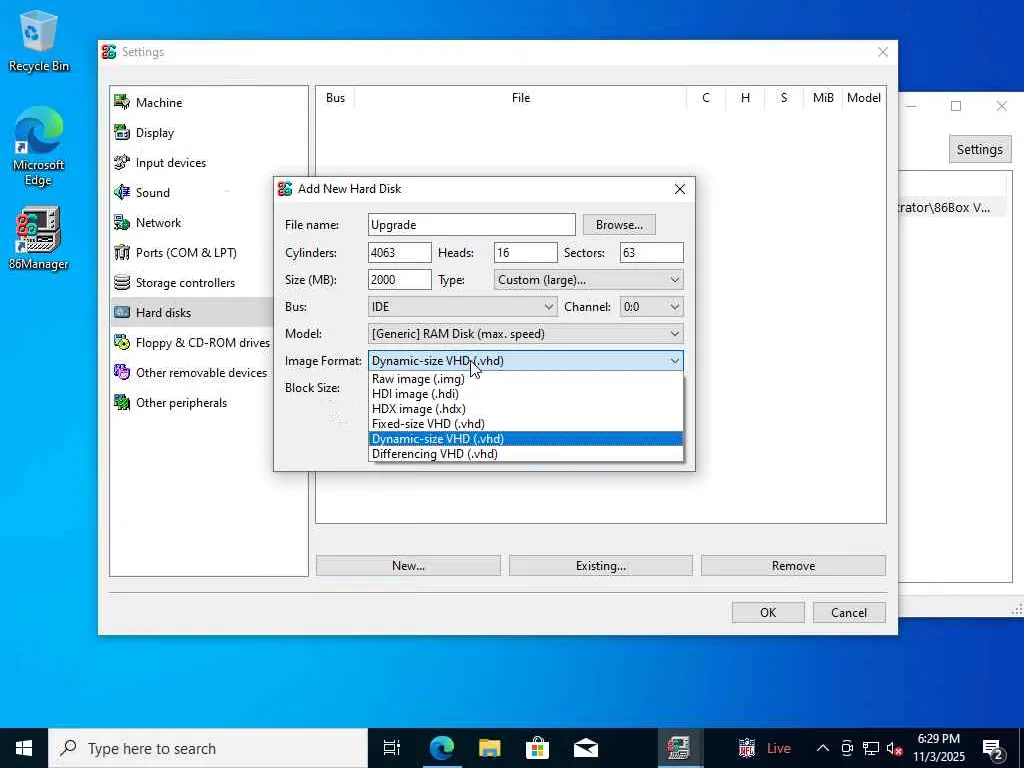
Task: Select HDI image (.hdi) format option
Action: [x=526, y=394]
